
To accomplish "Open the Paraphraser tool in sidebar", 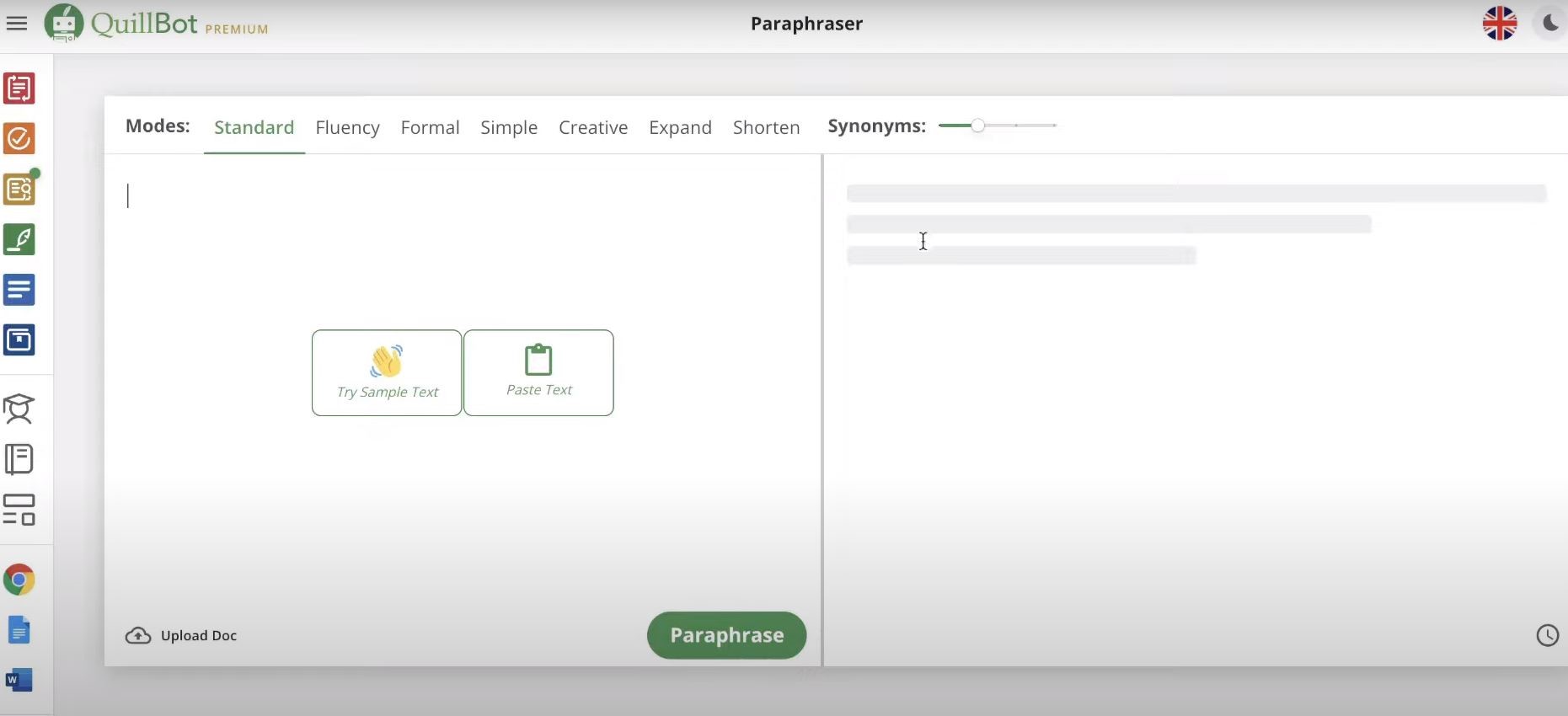I will coord(19,88).
